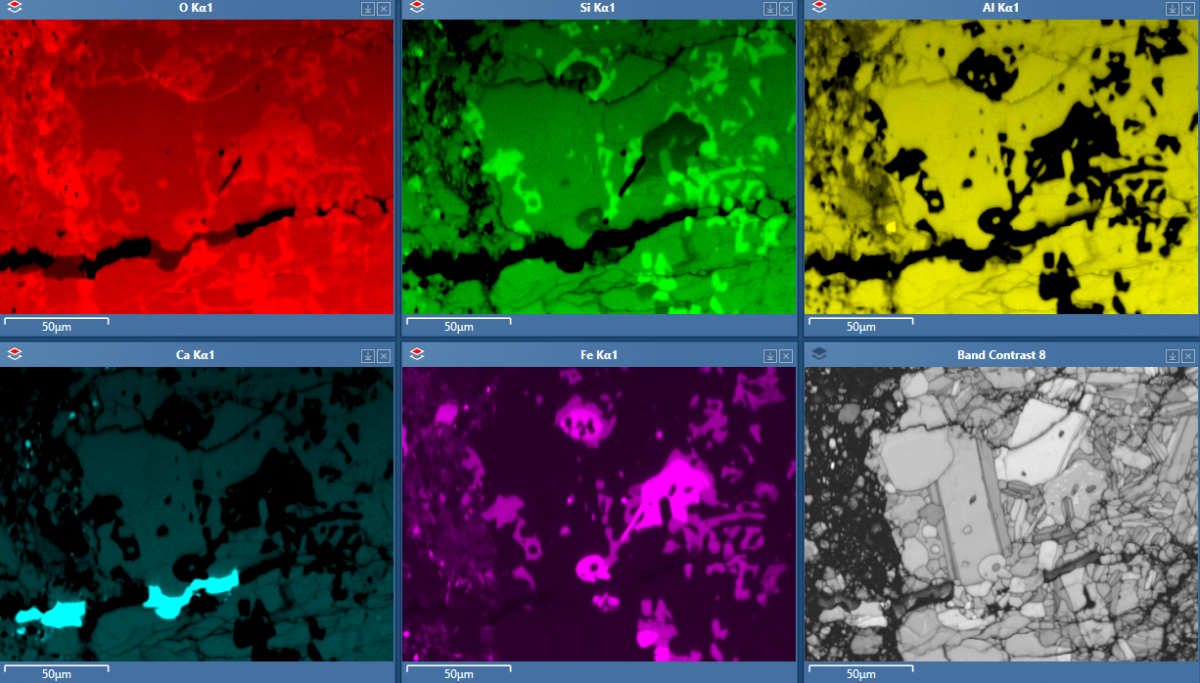
Task: Click the layers icon on the Si Kα1 panel
Action: (417, 8)
